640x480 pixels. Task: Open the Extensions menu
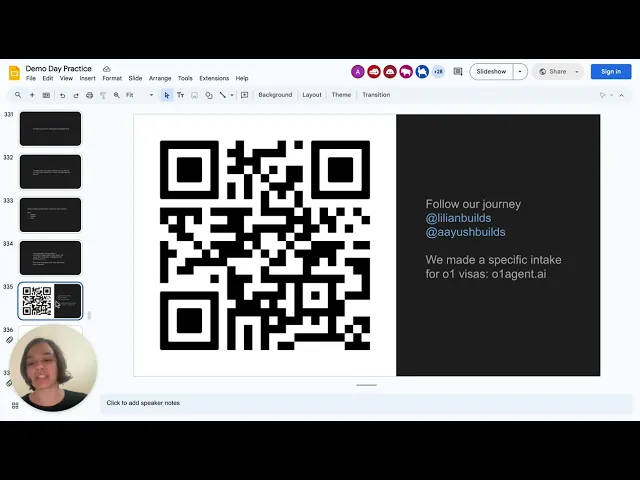(214, 78)
